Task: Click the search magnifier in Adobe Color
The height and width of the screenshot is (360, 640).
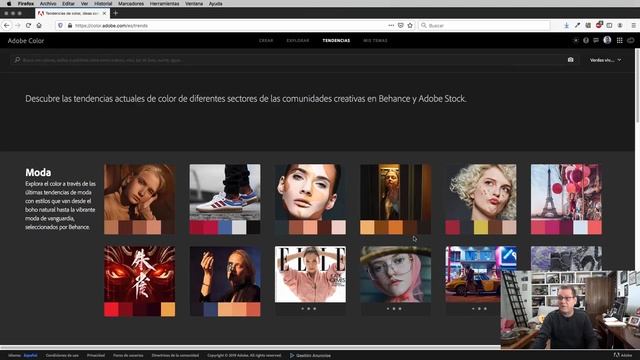Action: [17, 60]
